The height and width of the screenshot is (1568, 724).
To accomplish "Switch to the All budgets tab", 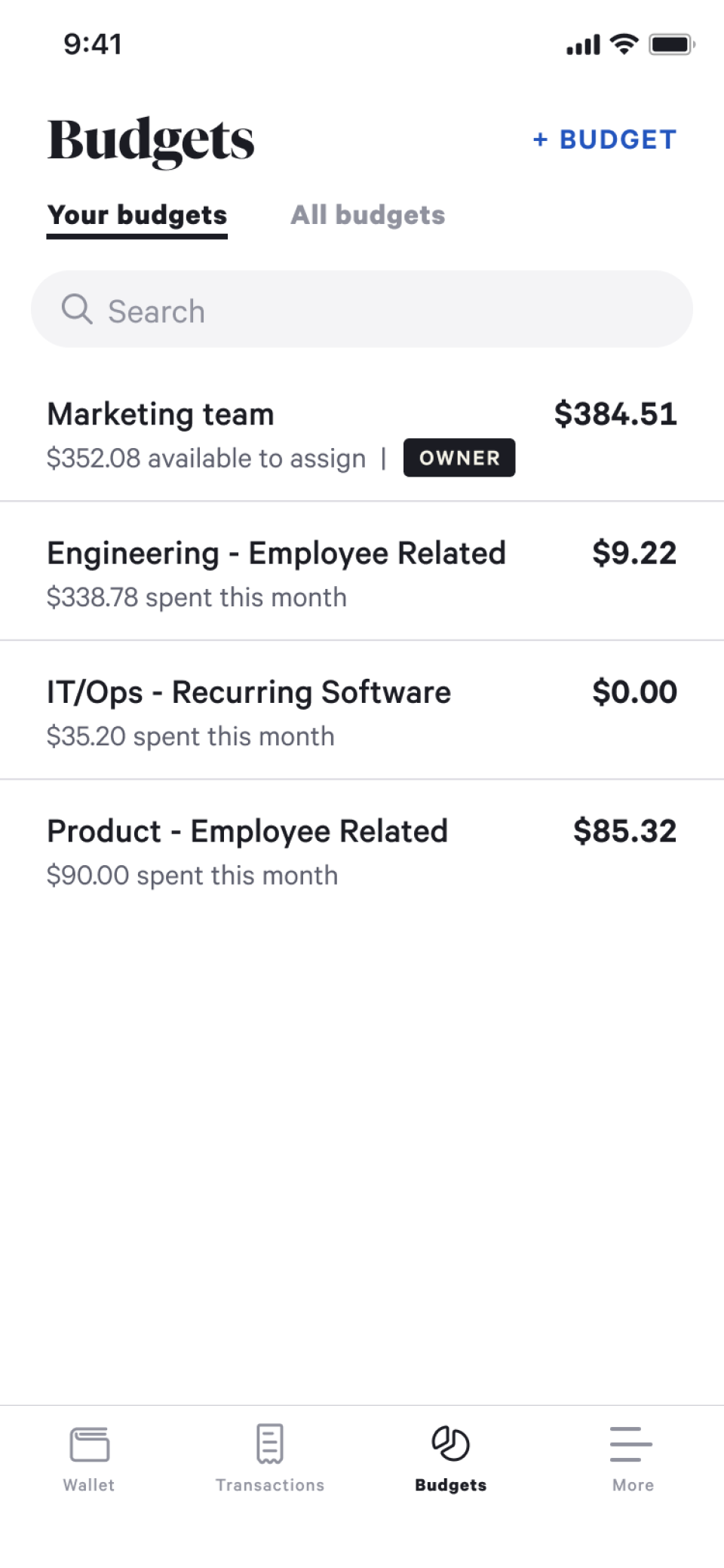I will [x=368, y=215].
